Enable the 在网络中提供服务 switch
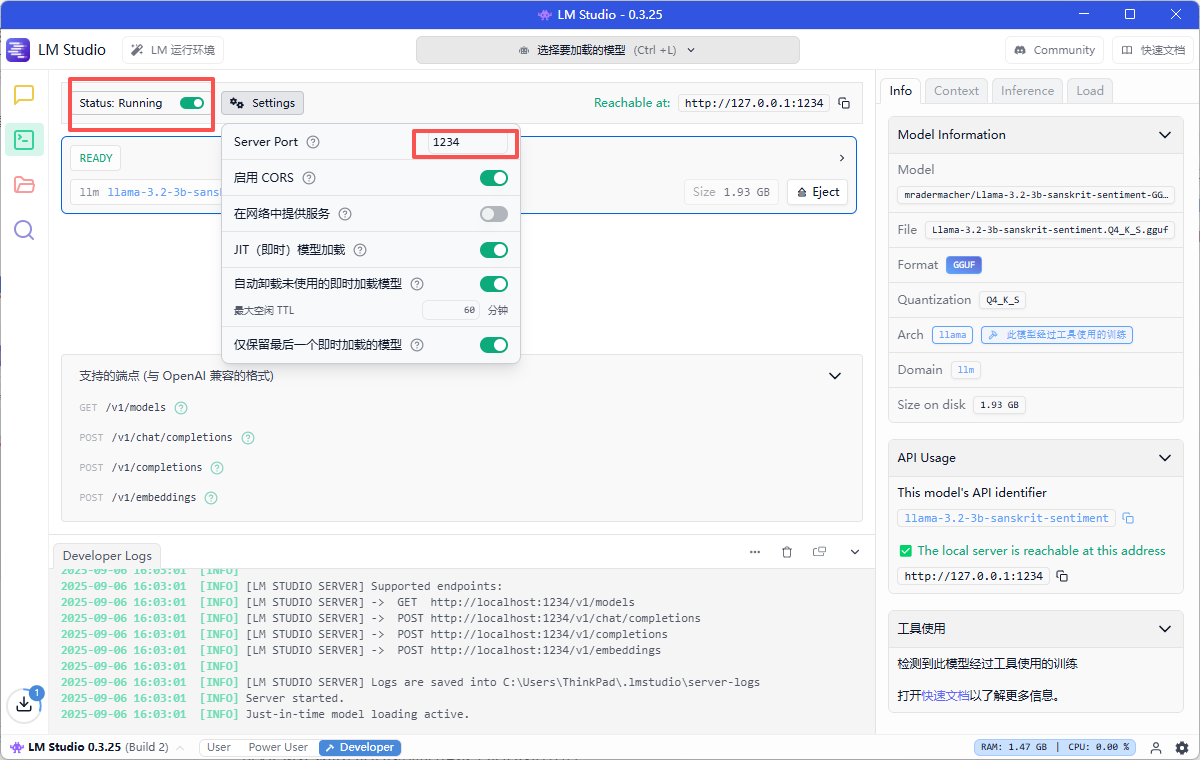Viewport: 1200px width, 760px height. [494, 214]
